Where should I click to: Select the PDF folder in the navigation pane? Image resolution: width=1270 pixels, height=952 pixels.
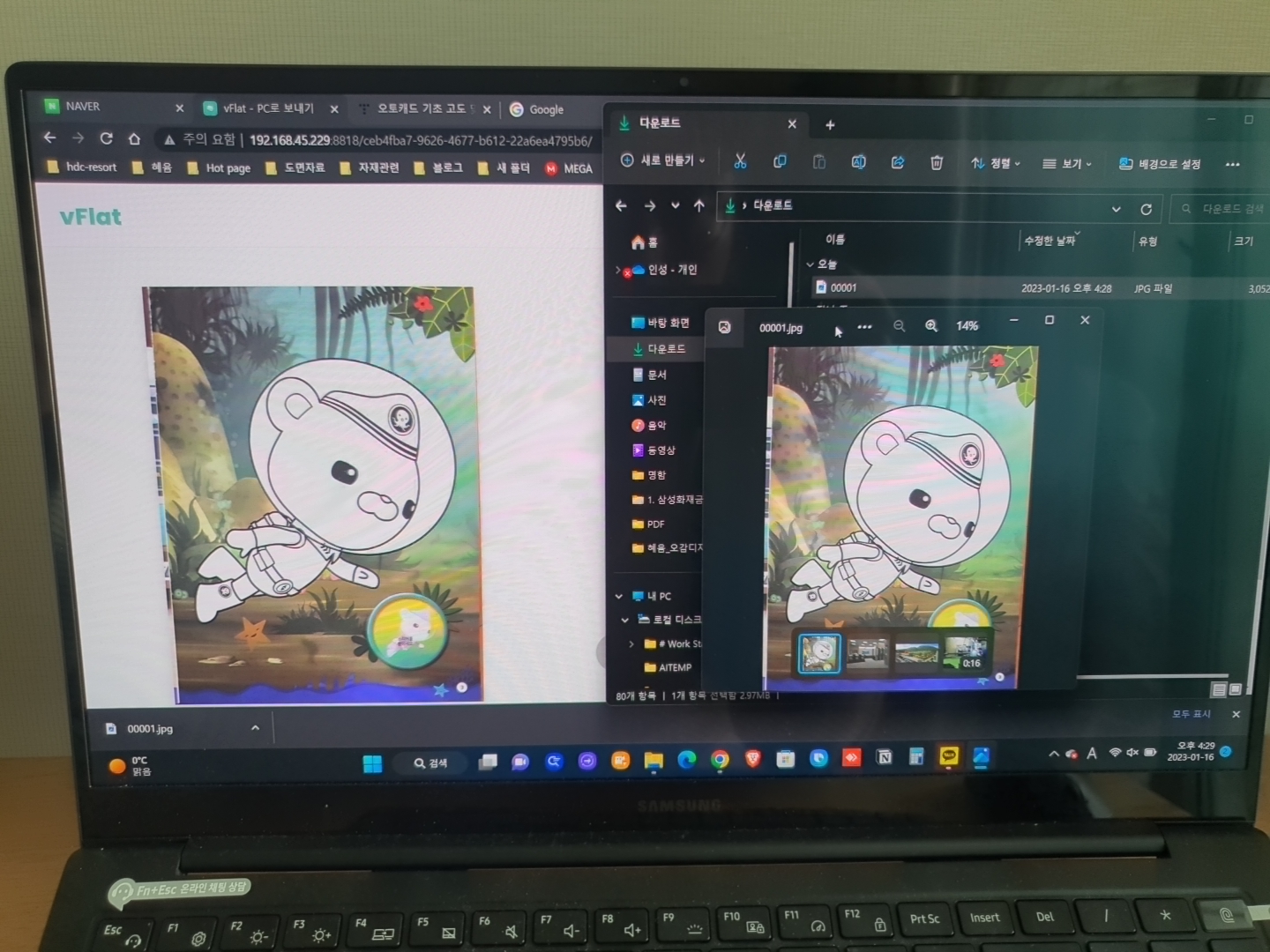(x=648, y=524)
